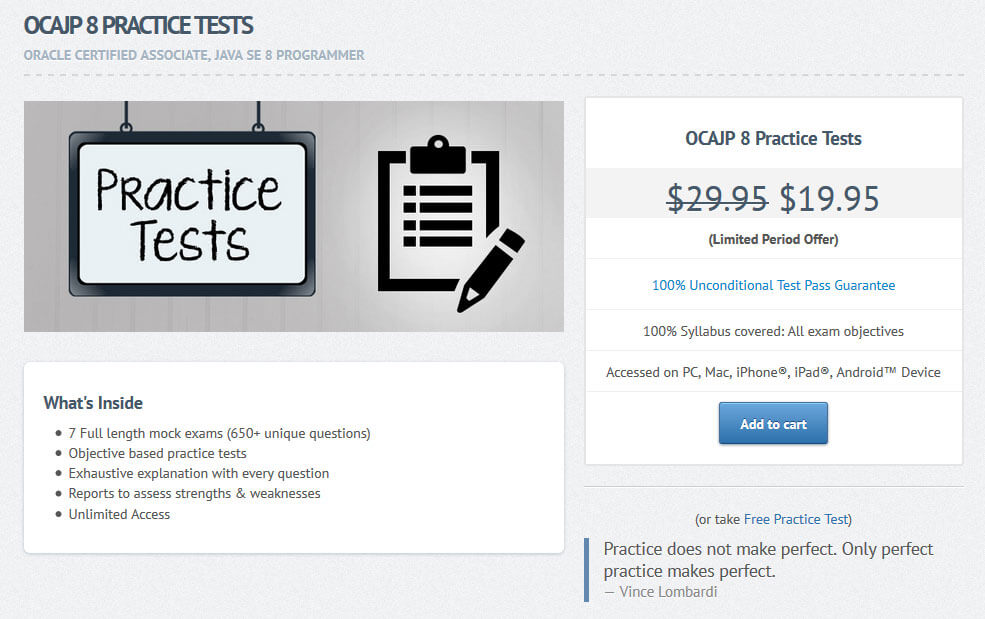
Task: Click the 100% Syllabus covered row
Action: point(773,331)
